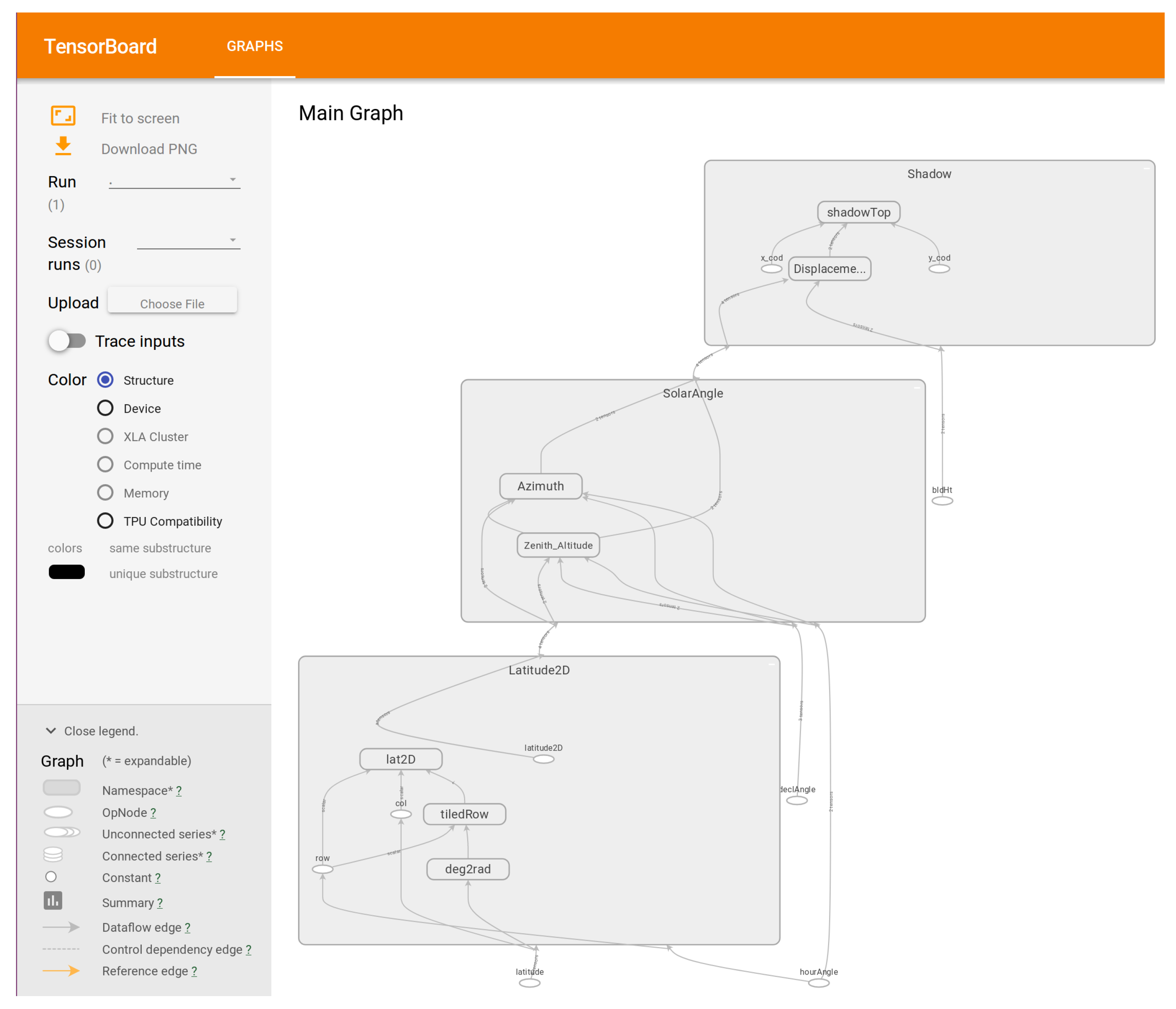This screenshot has width=1176, height=1009.
Task: Select the Device color option
Action: [x=105, y=408]
